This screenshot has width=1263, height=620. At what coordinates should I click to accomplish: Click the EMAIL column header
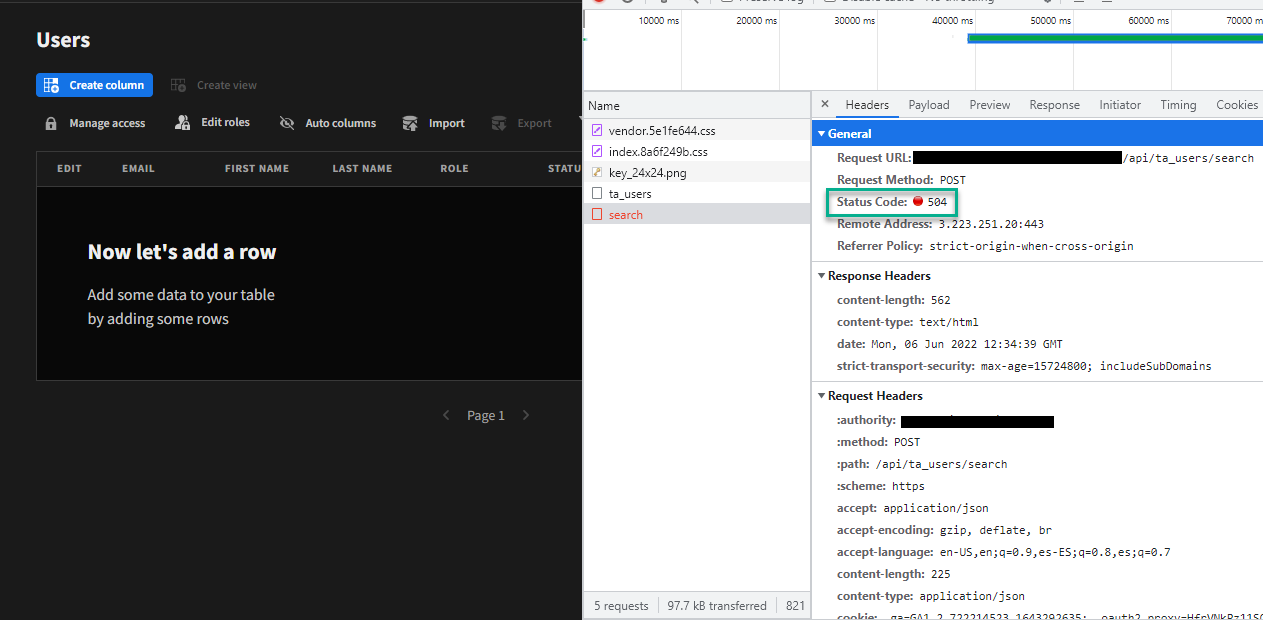coord(138,168)
